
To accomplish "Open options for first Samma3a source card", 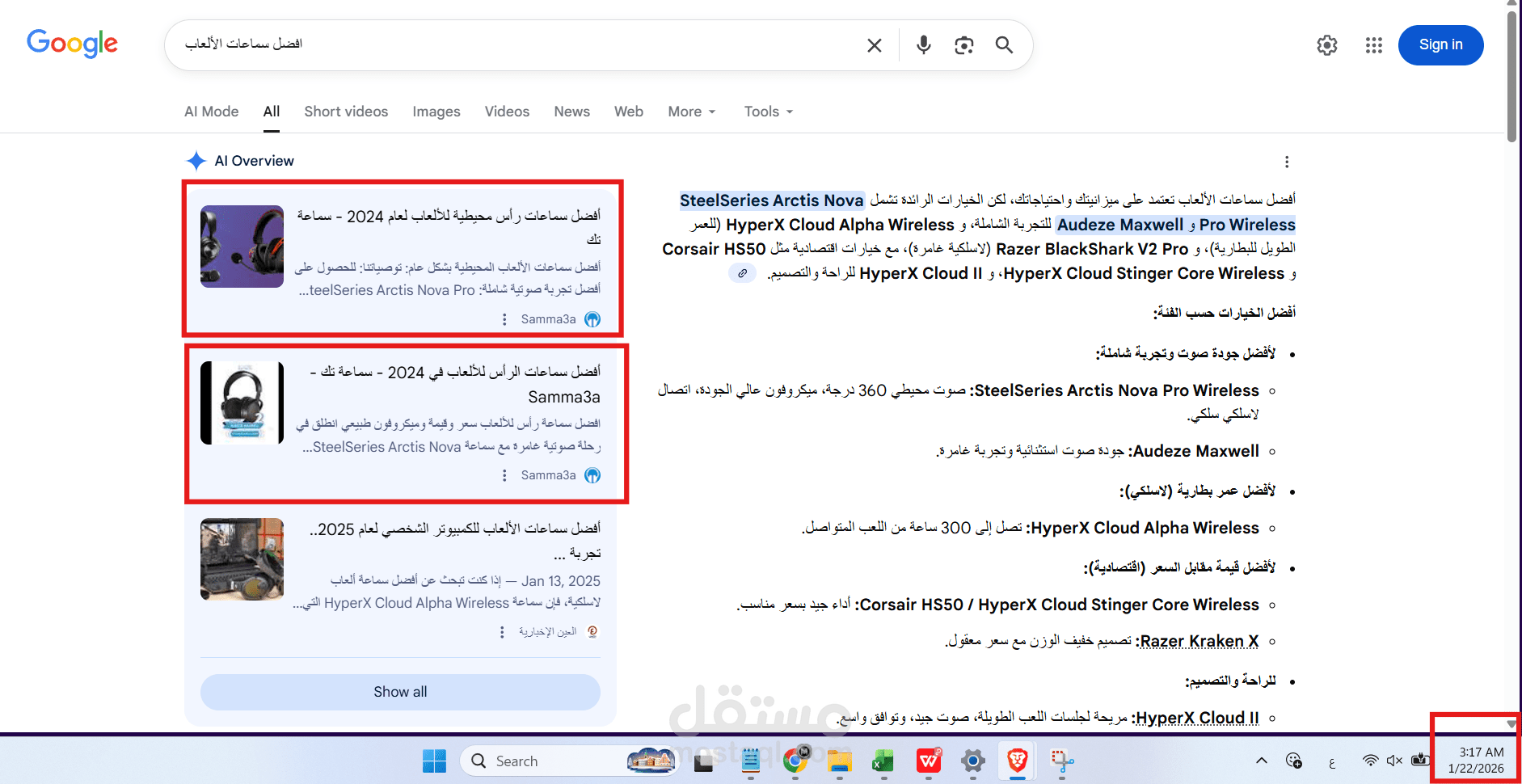I will 504,319.
